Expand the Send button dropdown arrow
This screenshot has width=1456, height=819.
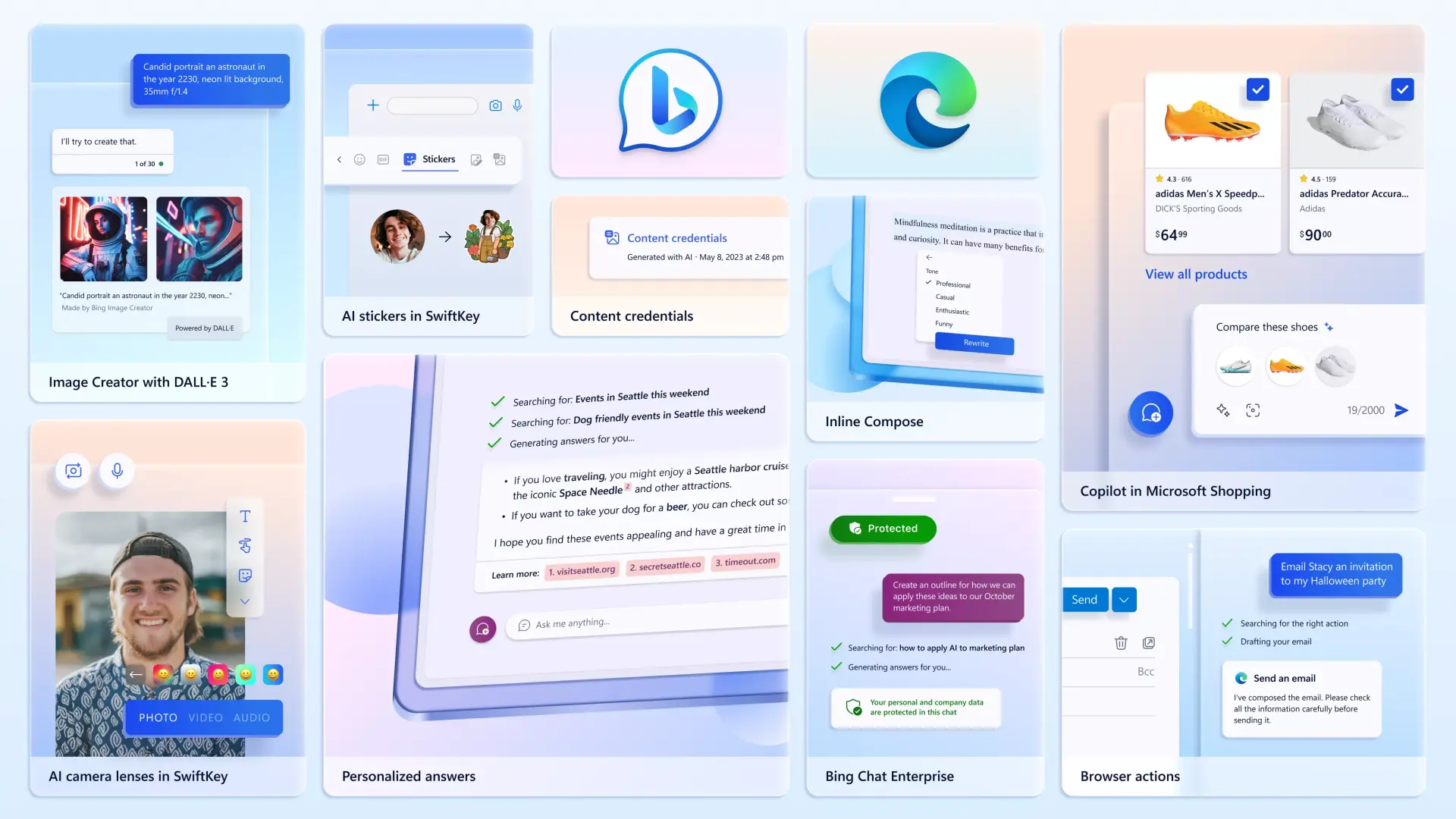click(1122, 599)
